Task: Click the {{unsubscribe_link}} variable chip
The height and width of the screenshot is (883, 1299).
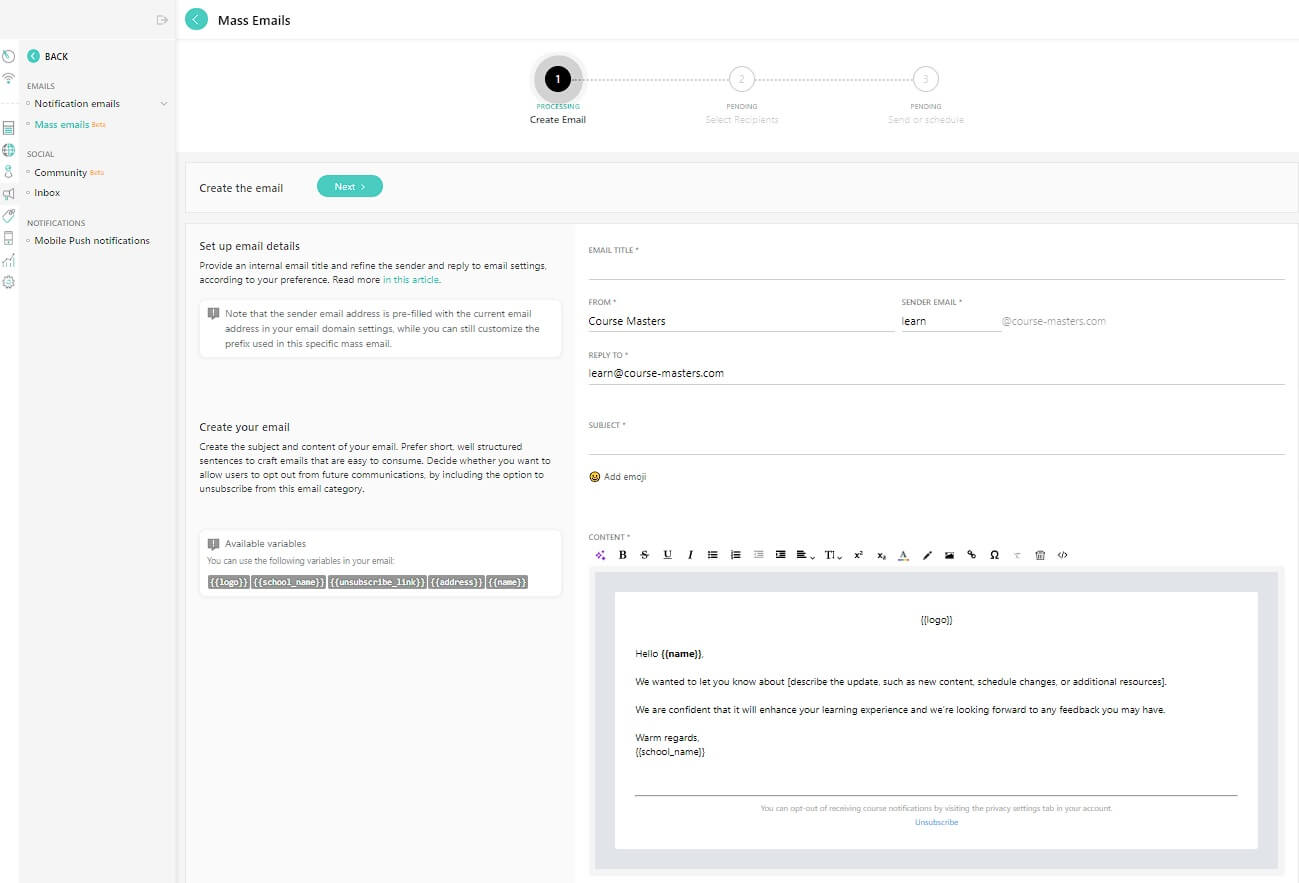Action: point(378,582)
